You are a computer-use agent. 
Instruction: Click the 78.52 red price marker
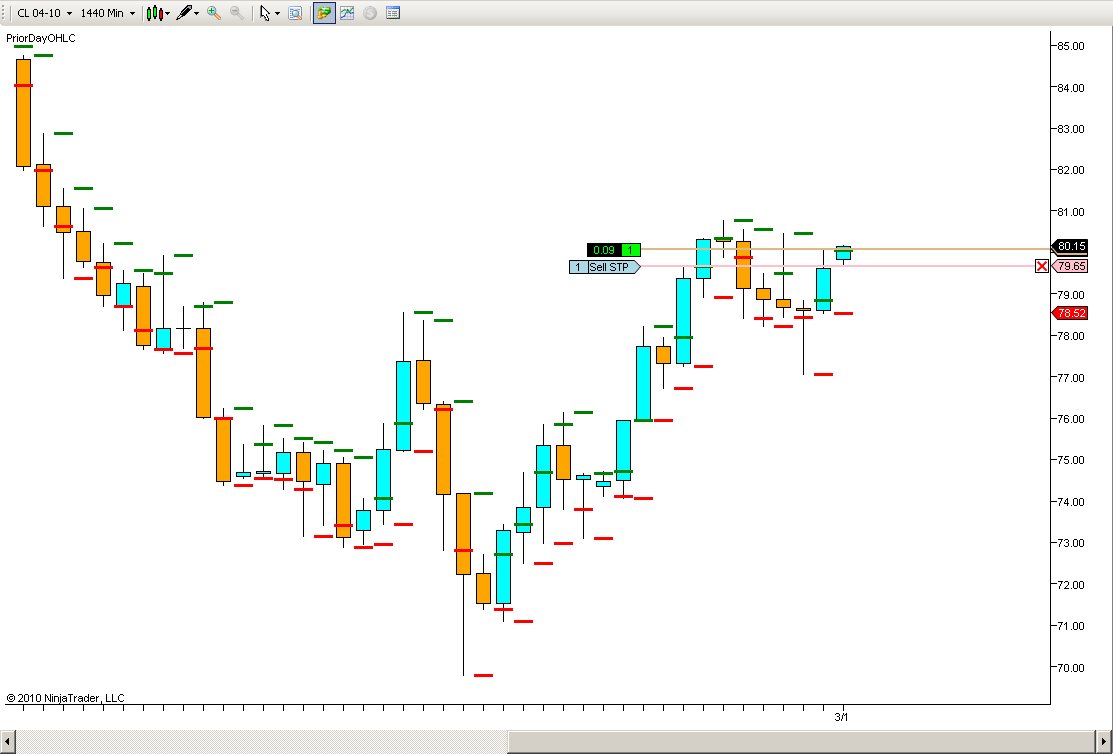1070,313
